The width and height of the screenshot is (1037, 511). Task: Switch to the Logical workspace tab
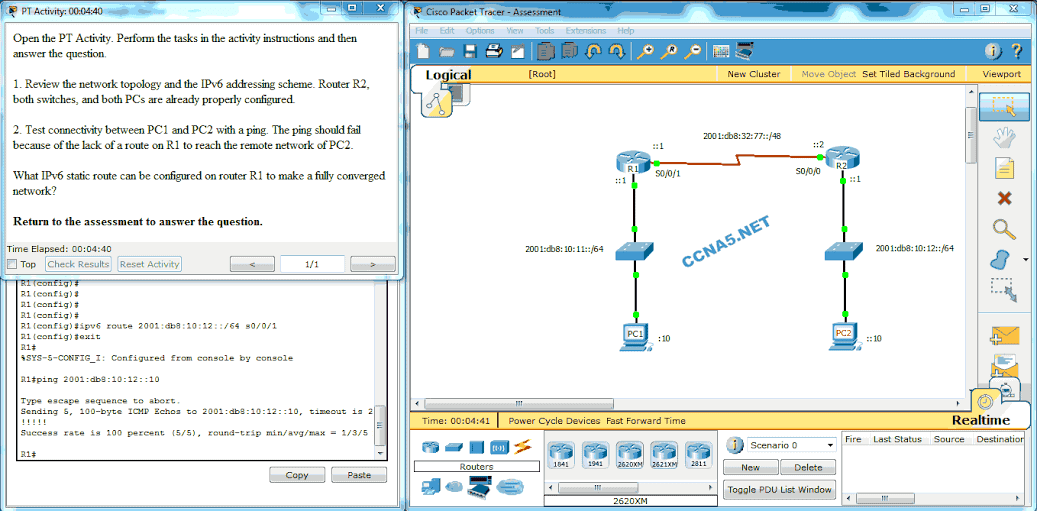(x=448, y=75)
